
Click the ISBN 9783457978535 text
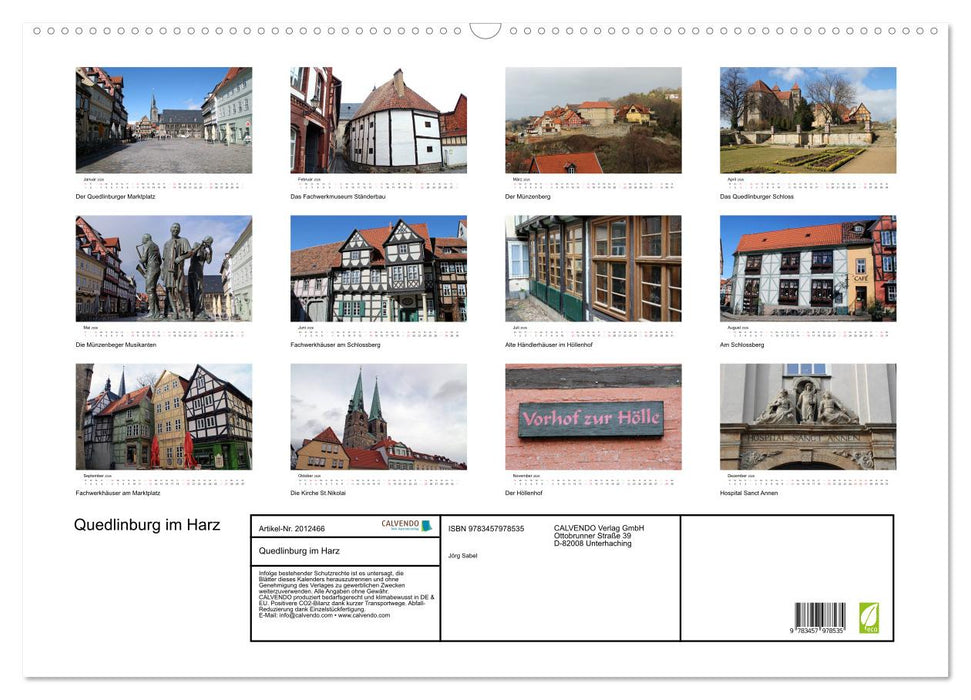point(490,528)
